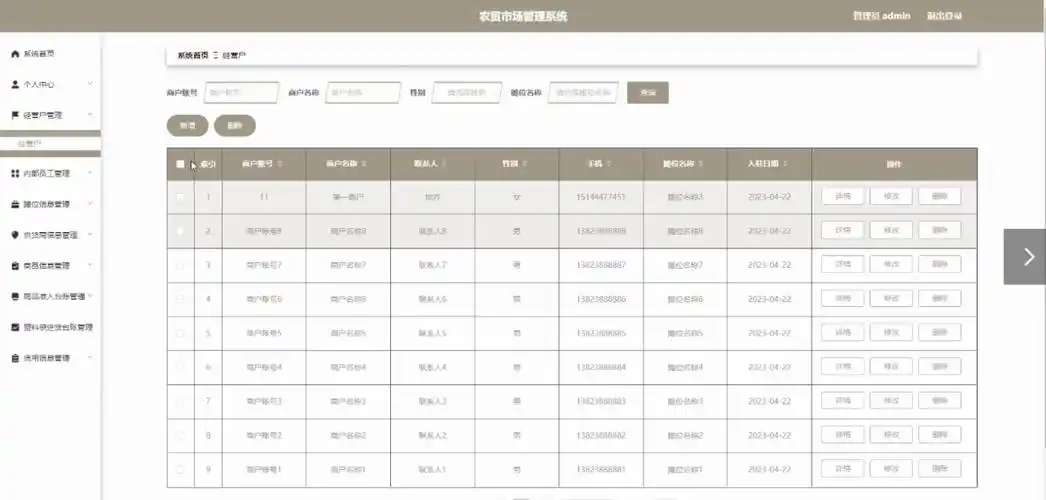Viewport: 1046px width, 500px height.
Task: Check the checkbox for row 9
Action: [x=180, y=469]
